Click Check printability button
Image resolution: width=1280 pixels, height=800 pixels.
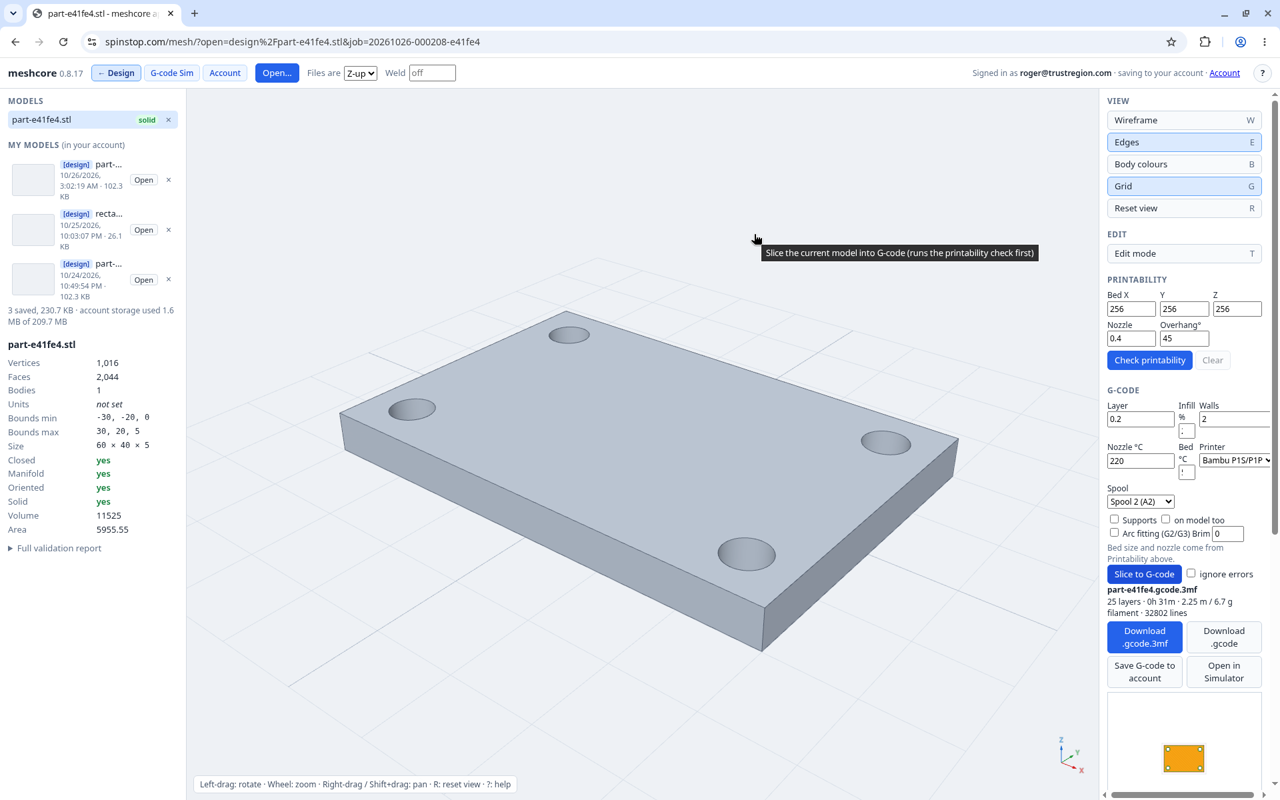pos(1150,360)
